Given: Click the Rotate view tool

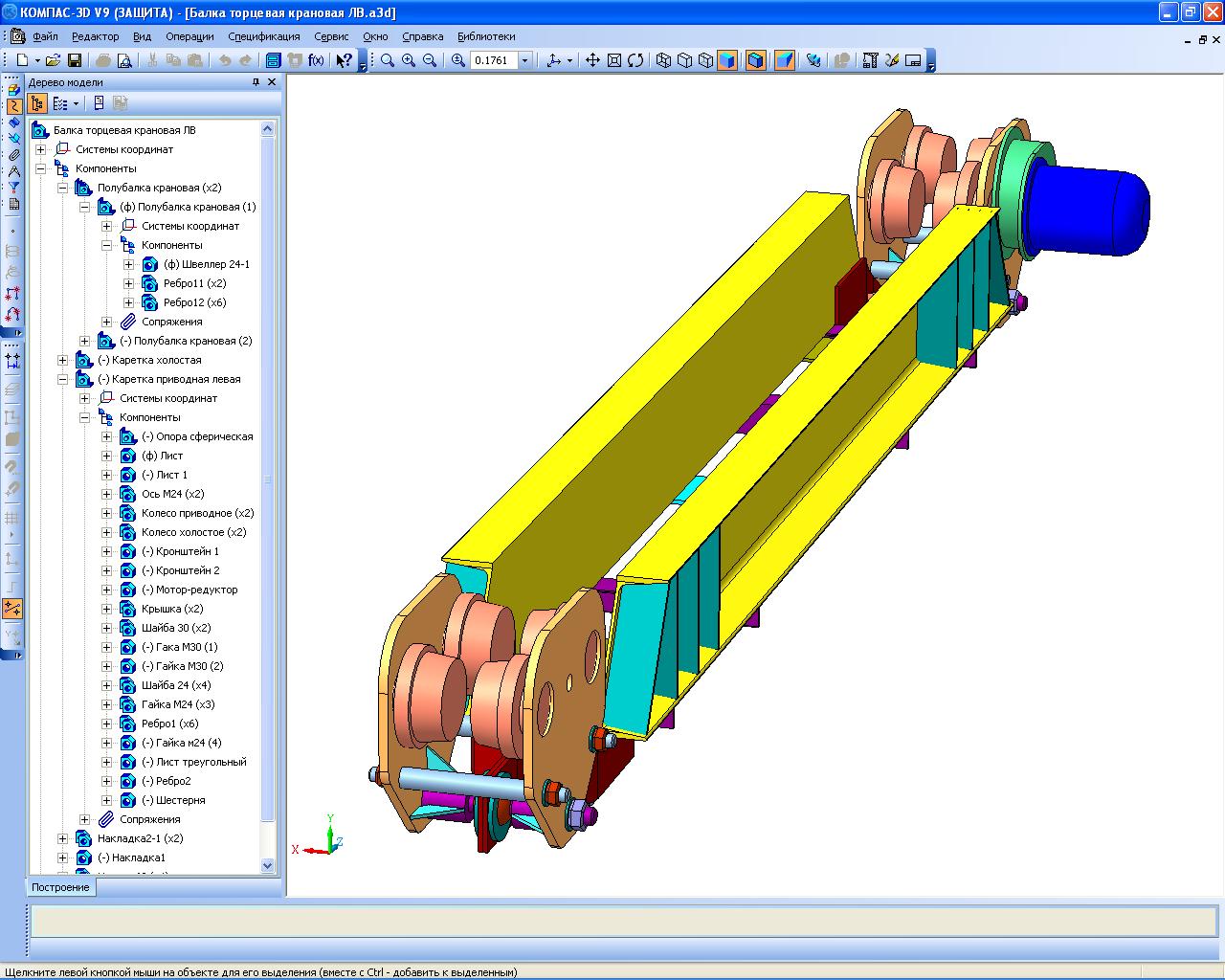Looking at the screenshot, I should [x=635, y=60].
